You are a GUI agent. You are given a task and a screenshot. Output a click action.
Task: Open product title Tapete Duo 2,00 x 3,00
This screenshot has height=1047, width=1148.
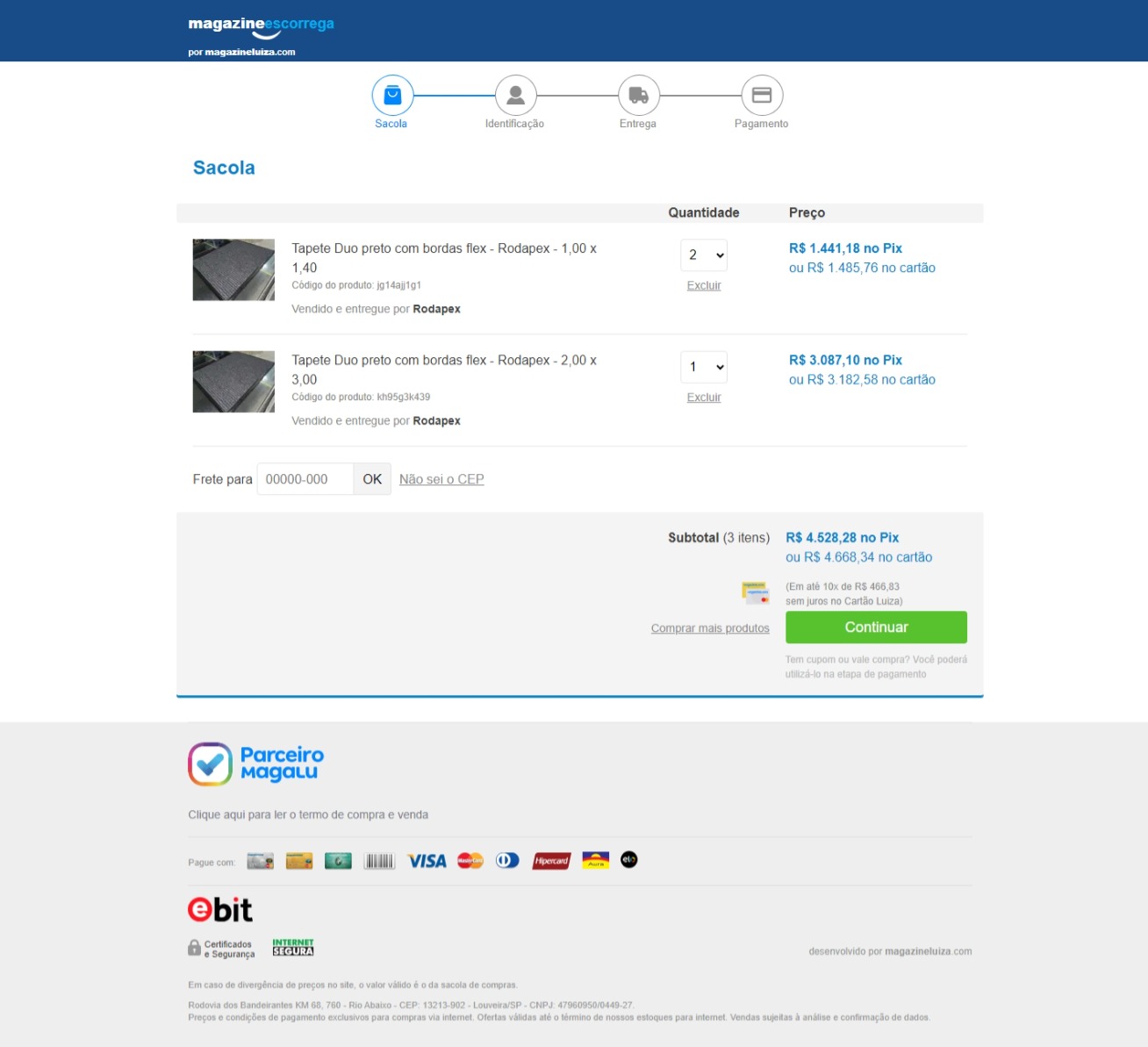(444, 369)
